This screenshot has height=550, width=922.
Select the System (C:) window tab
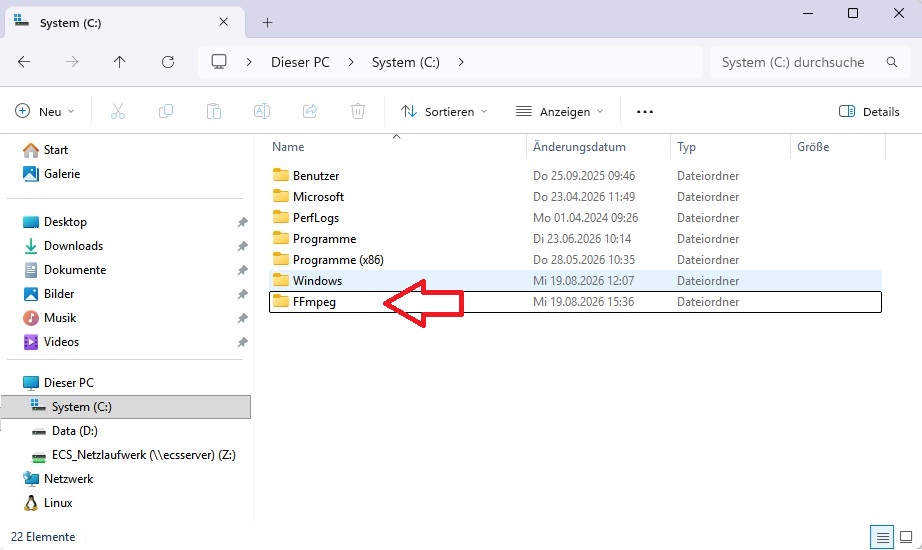(x=125, y=22)
